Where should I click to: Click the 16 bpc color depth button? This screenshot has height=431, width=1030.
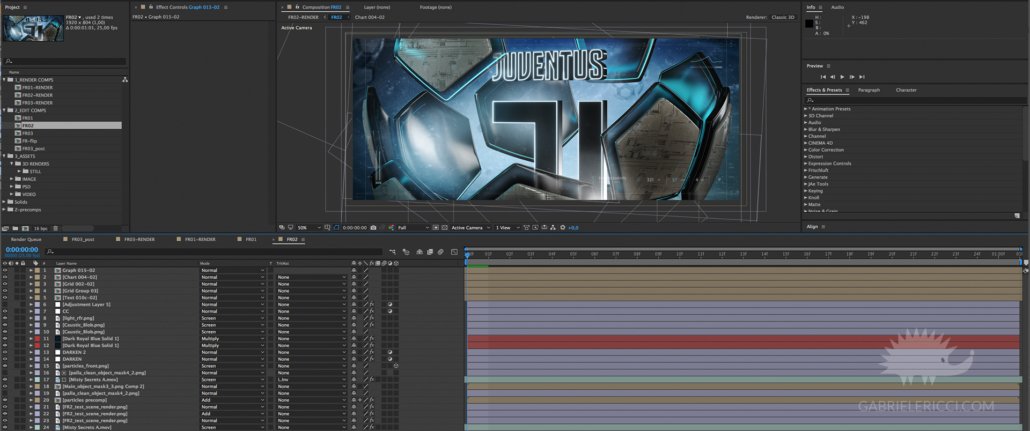[x=41, y=229]
